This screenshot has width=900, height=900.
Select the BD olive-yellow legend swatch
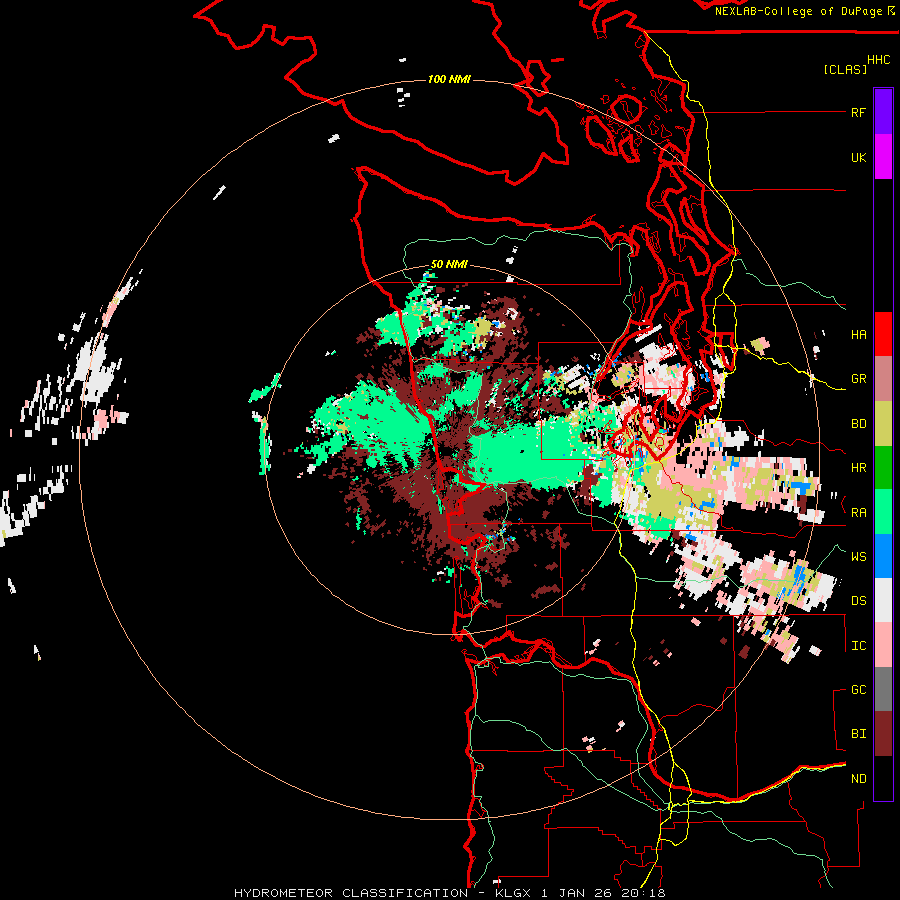pos(883,423)
